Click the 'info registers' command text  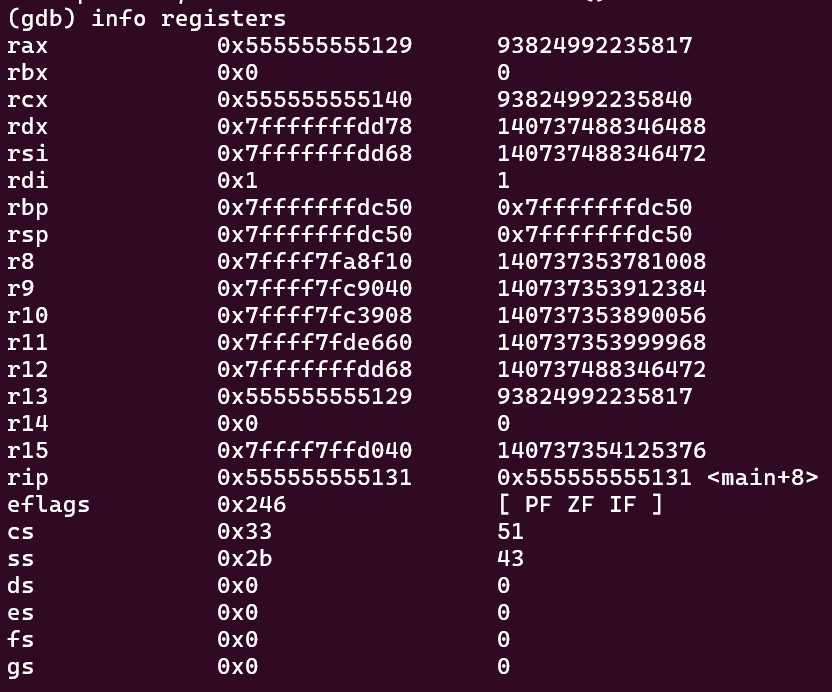coord(189,19)
